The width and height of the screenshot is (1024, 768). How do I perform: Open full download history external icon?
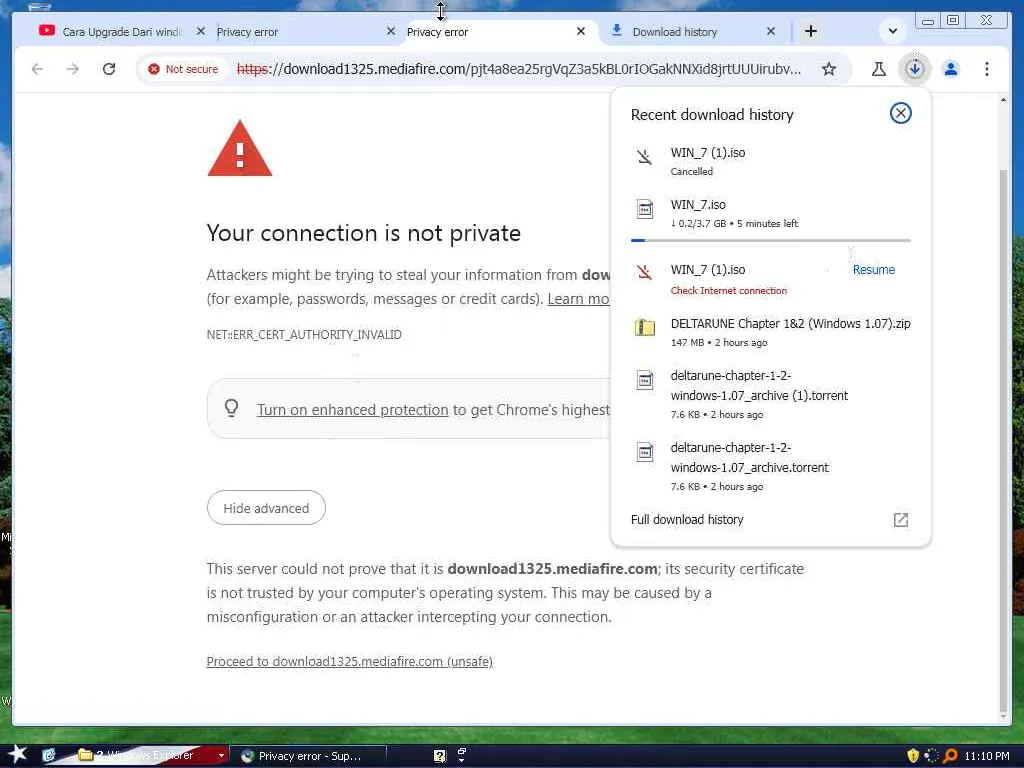(x=901, y=520)
